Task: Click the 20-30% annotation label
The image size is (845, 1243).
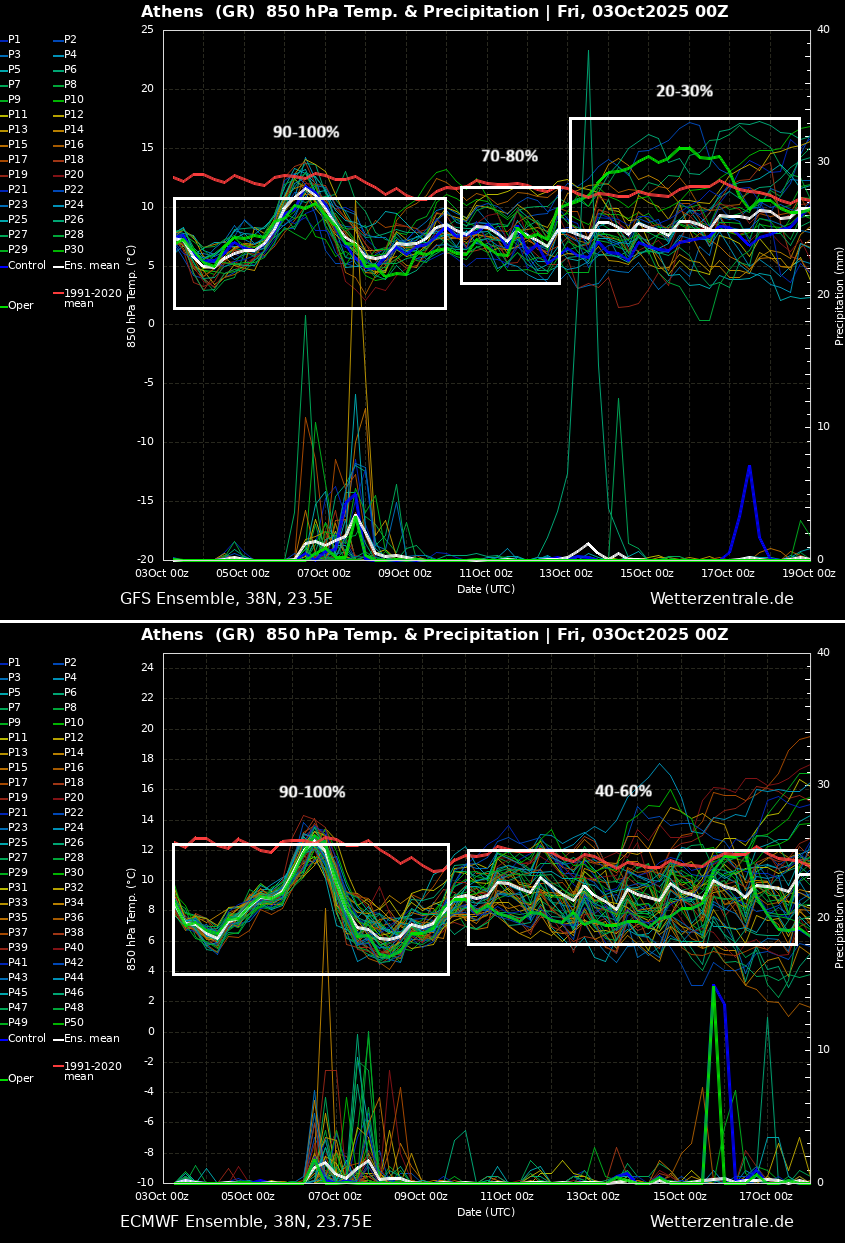Action: 684,92
